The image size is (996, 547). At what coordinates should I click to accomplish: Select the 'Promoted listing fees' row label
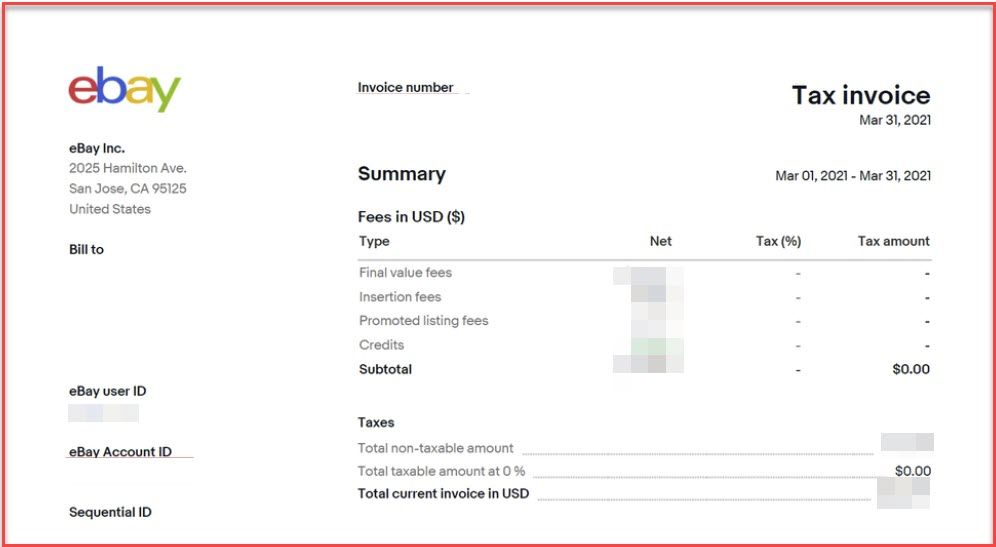(424, 321)
